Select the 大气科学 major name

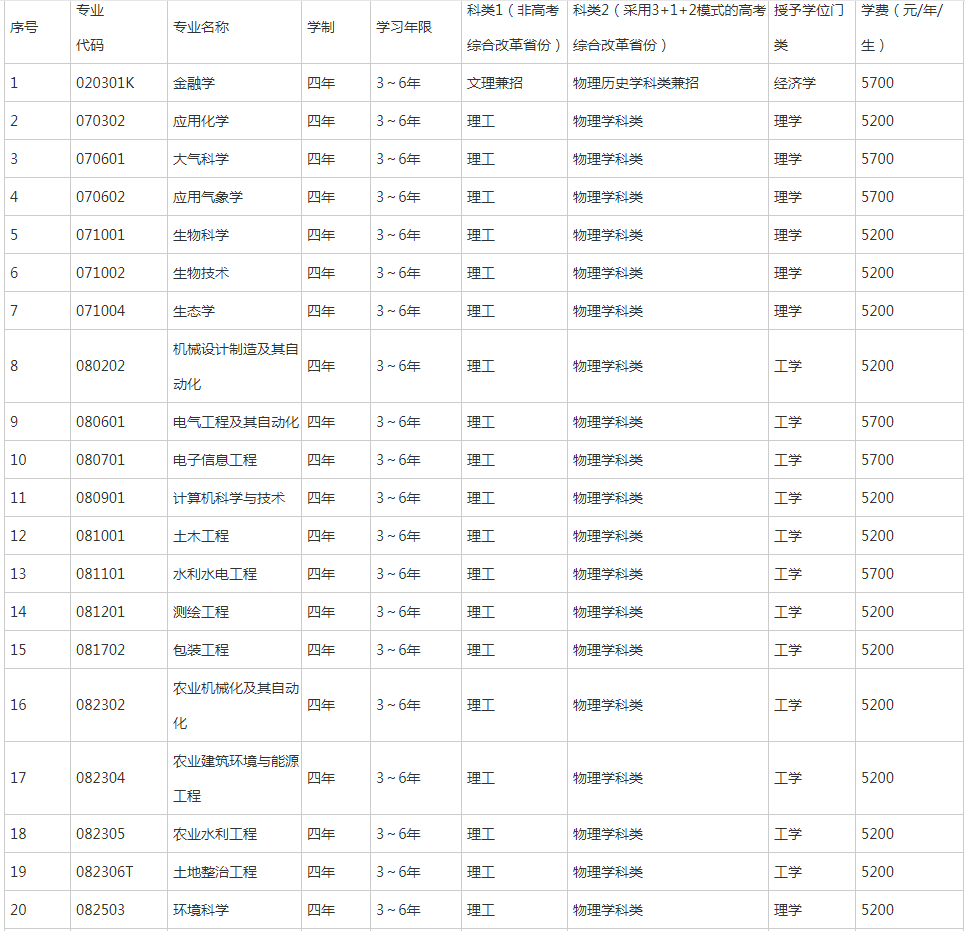point(201,159)
